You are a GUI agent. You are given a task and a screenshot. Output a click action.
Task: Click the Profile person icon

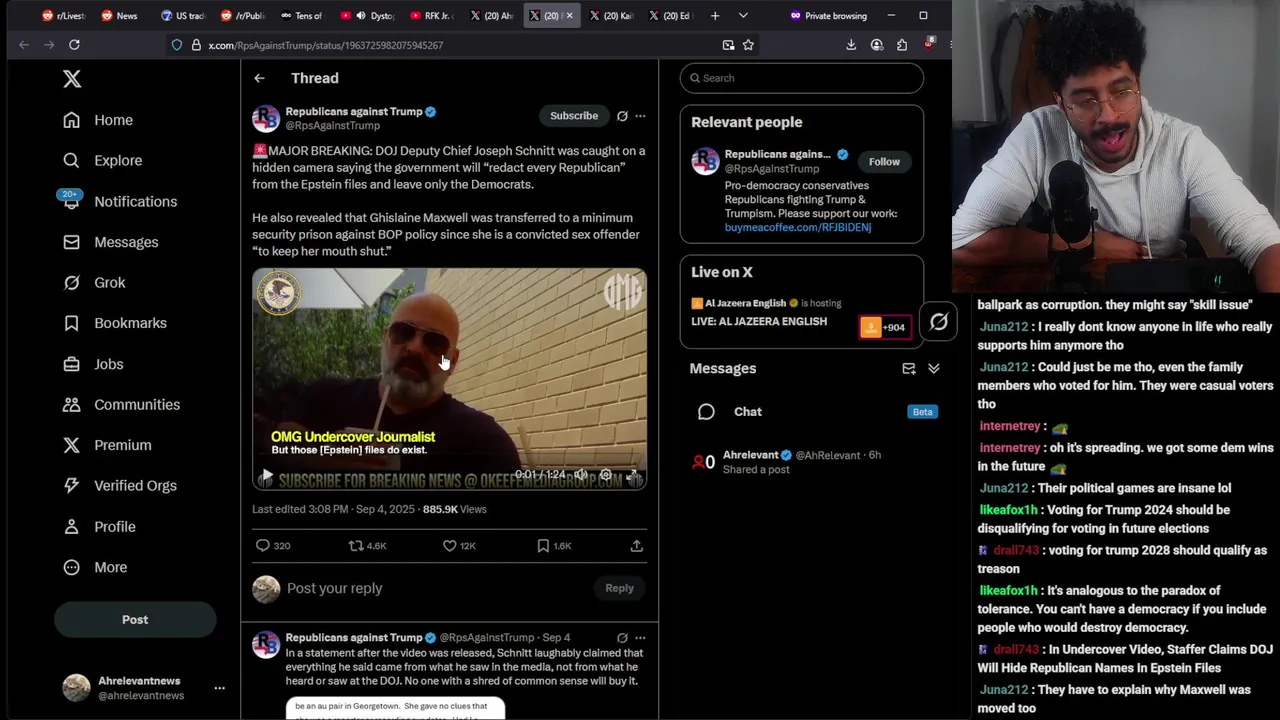tap(71, 526)
